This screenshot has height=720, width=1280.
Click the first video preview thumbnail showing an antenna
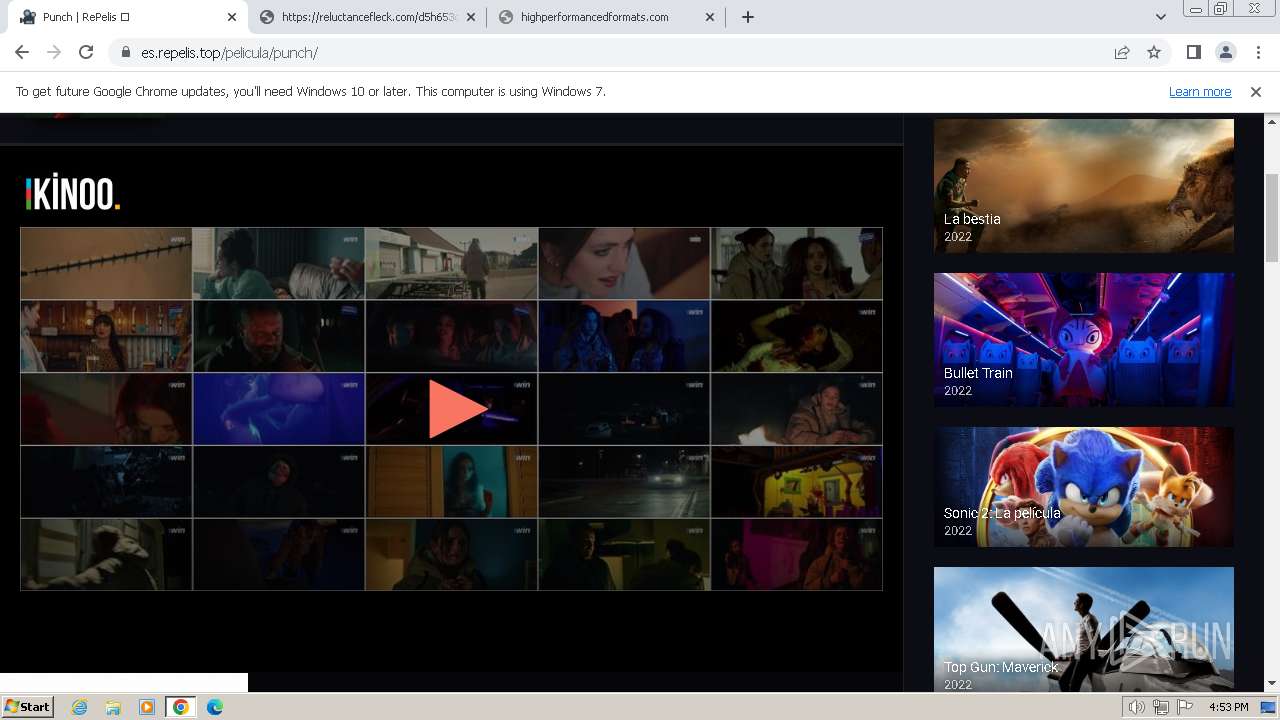(106, 263)
